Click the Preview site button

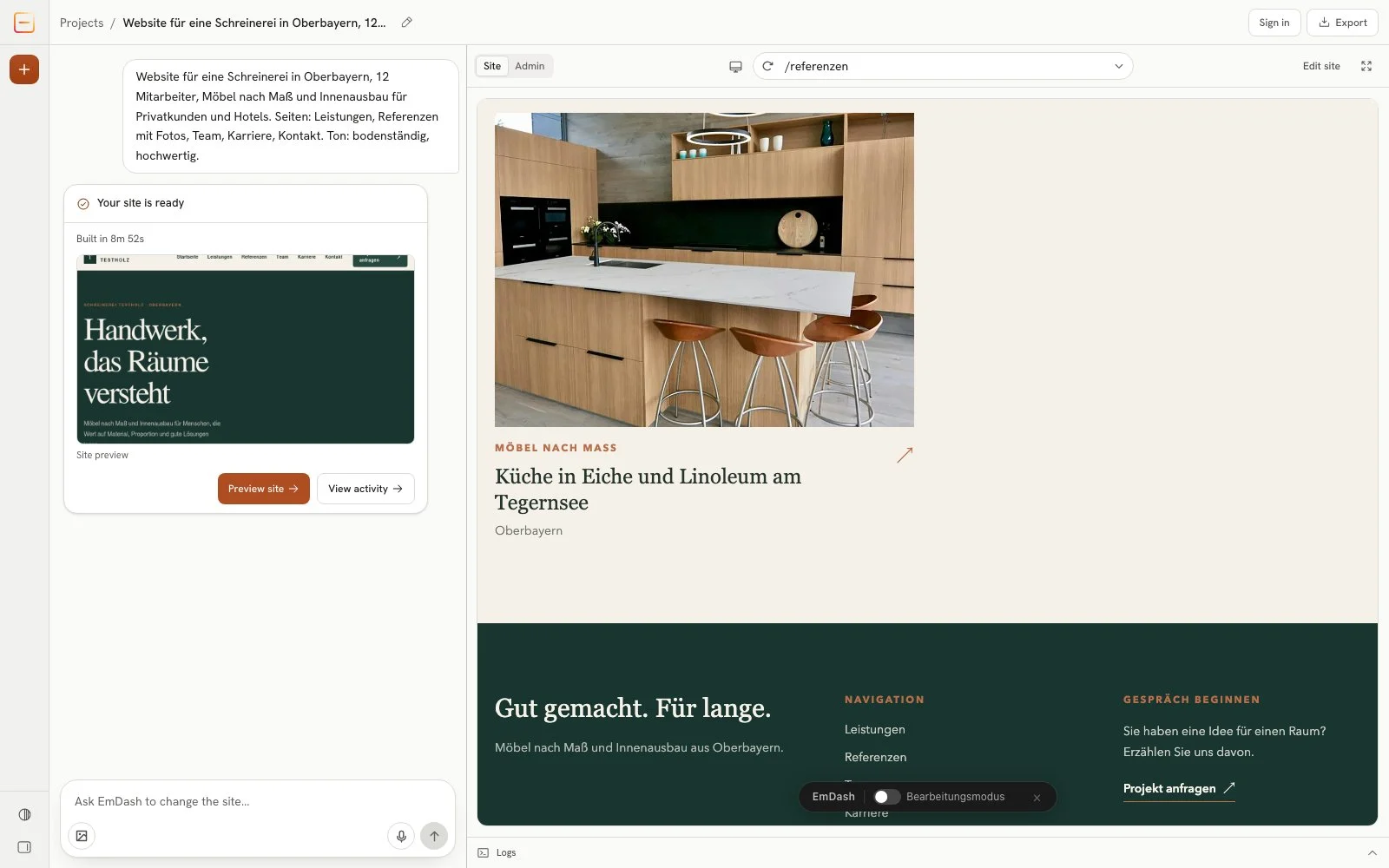(x=263, y=489)
